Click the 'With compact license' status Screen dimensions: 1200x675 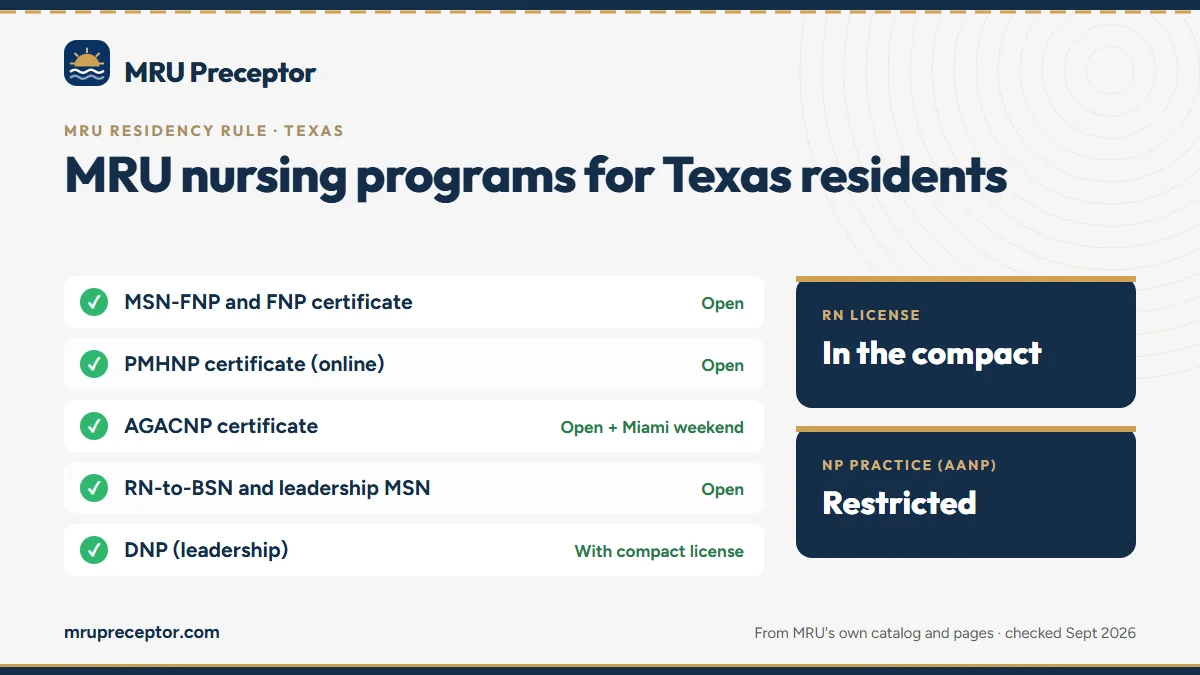(659, 552)
